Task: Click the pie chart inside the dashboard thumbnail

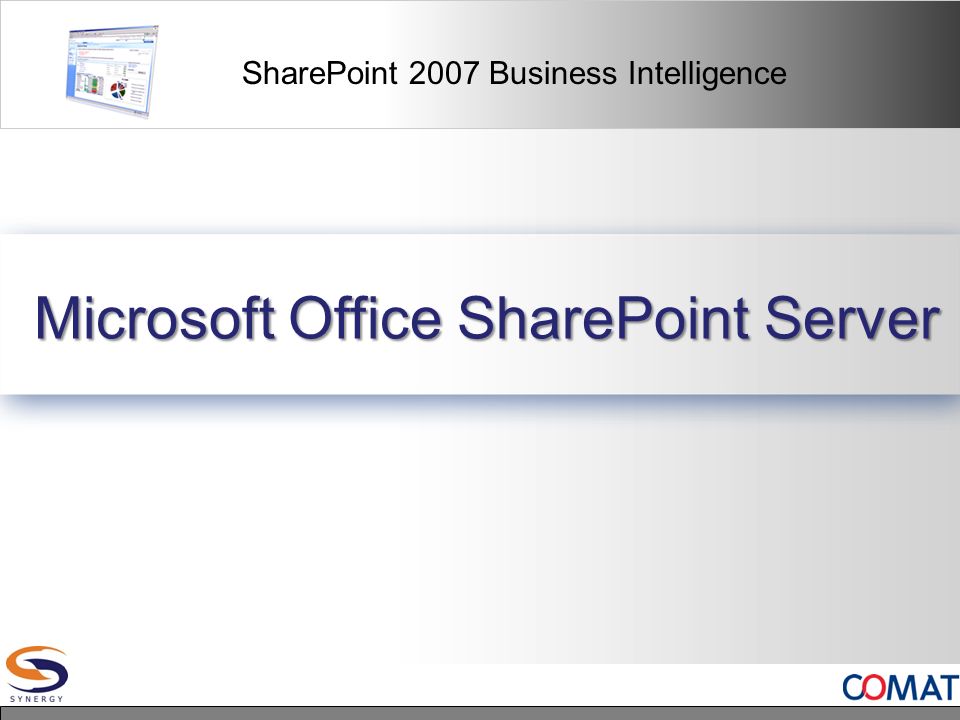Action: click(x=118, y=91)
